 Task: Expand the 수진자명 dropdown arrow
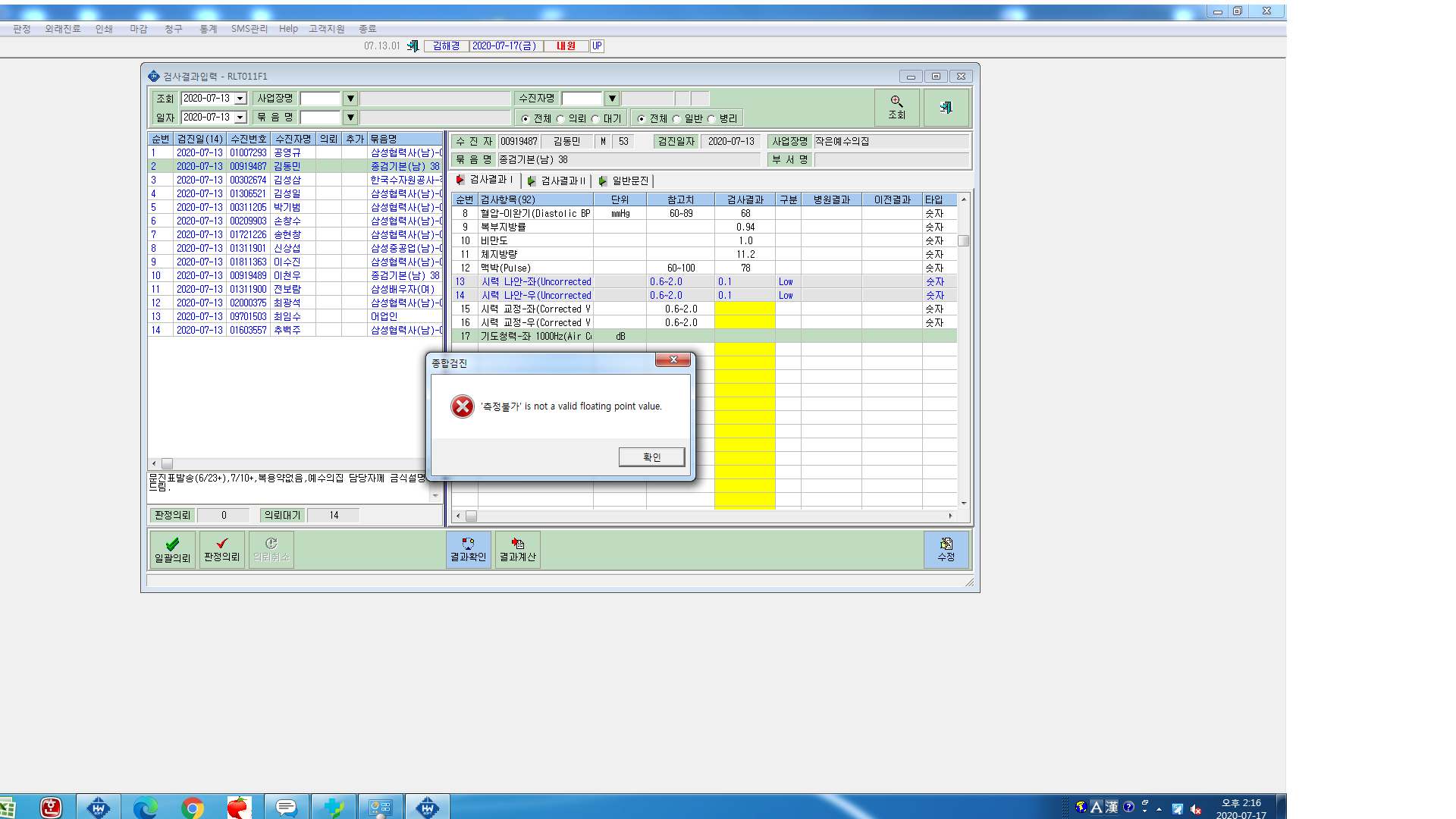pos(612,99)
